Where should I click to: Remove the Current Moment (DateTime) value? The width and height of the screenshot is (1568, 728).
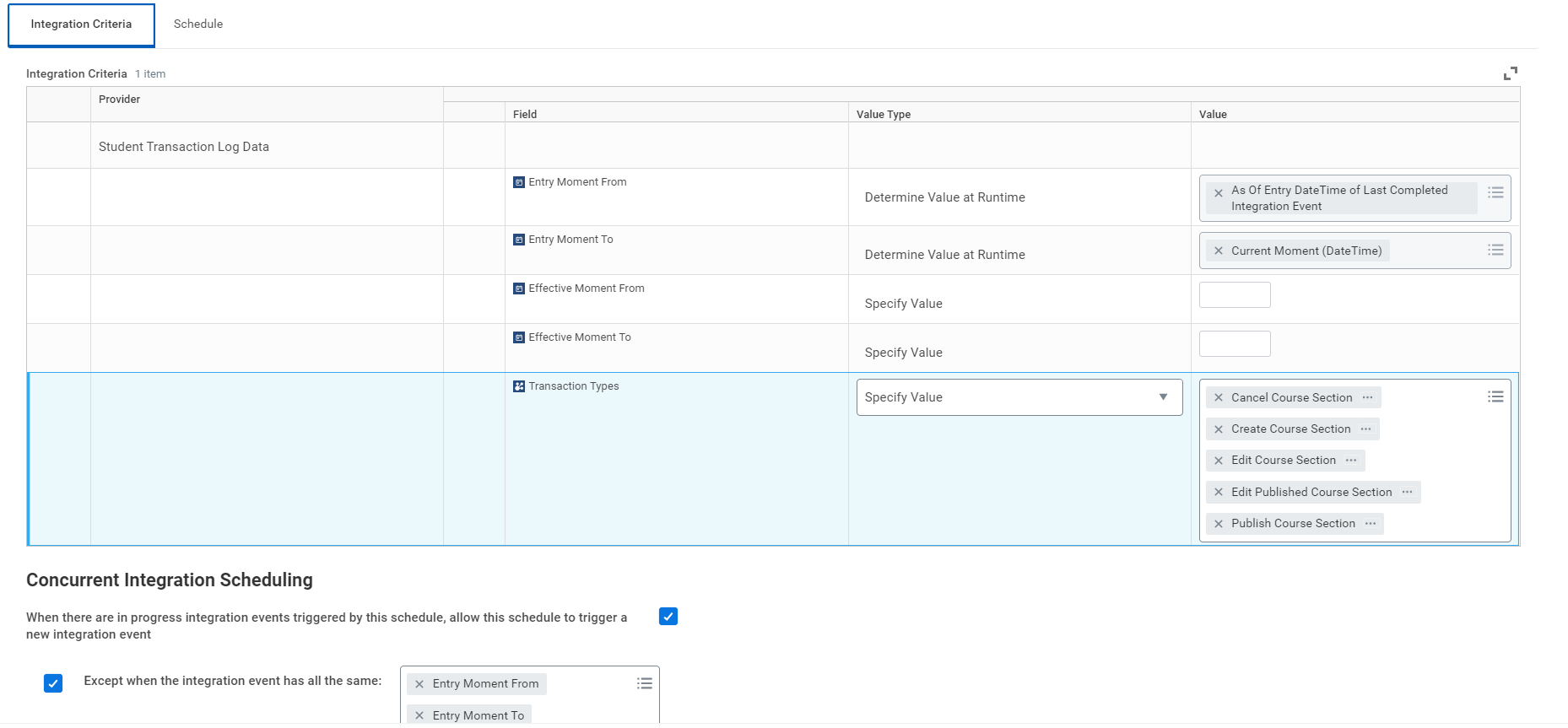point(1218,251)
